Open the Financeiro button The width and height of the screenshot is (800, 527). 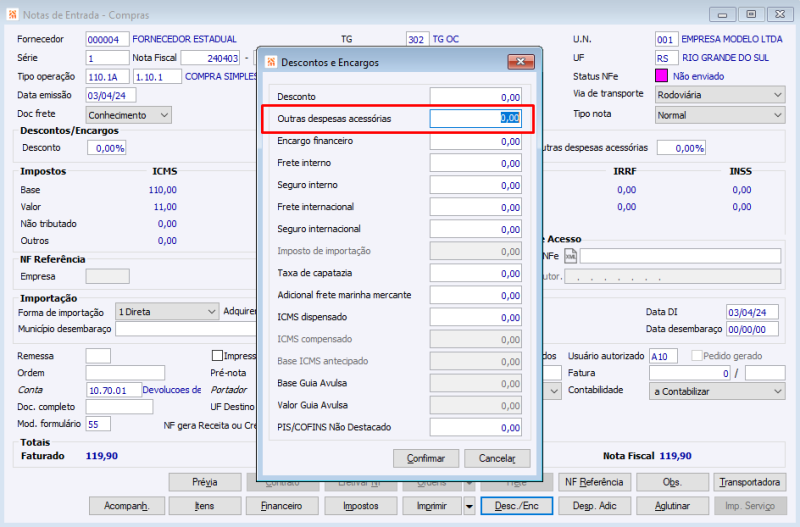282,506
